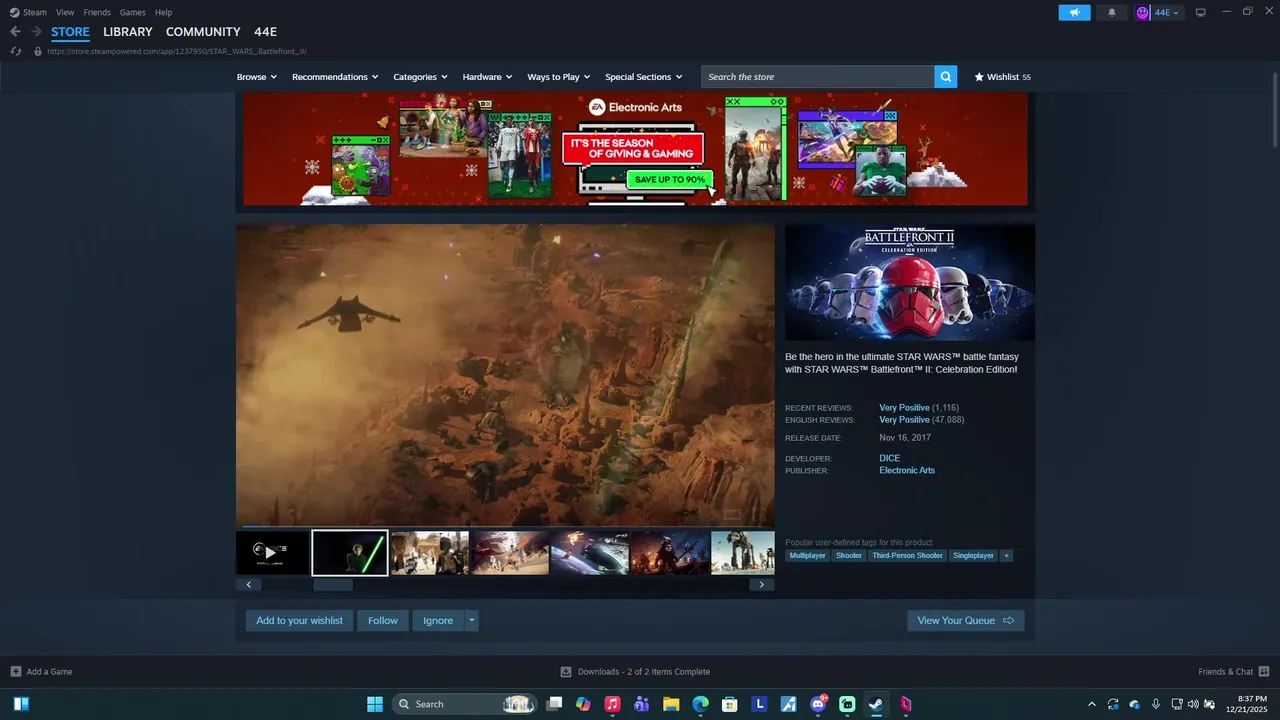Go back using the back arrow
The image size is (1280, 720).
click(x=15, y=32)
